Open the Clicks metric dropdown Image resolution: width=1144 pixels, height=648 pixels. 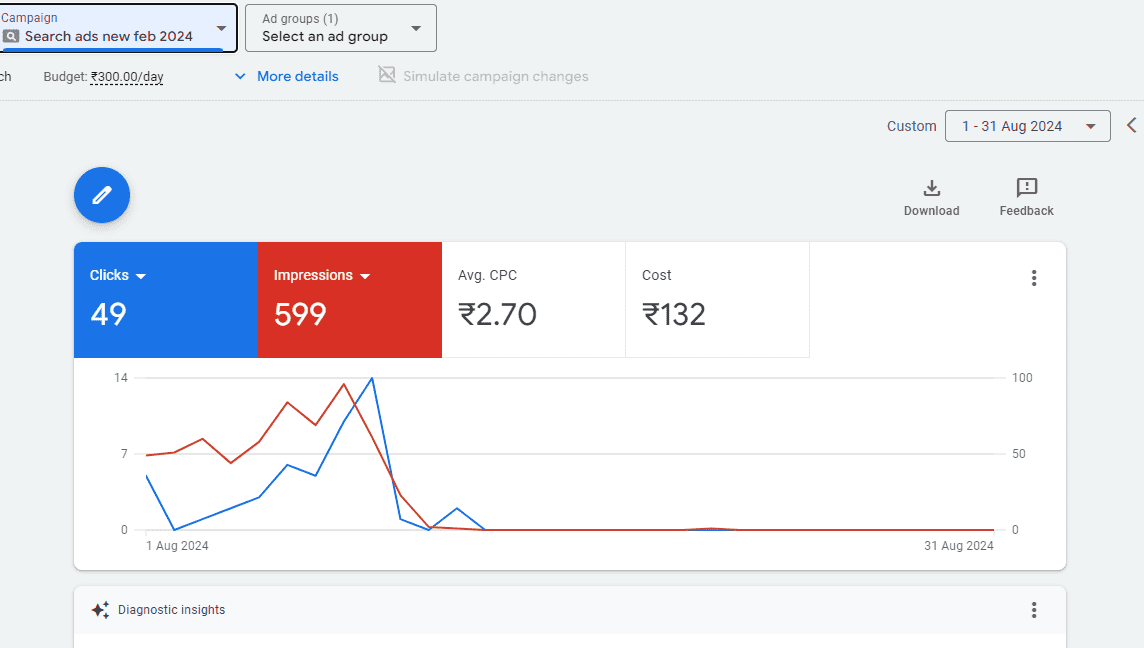tap(141, 275)
